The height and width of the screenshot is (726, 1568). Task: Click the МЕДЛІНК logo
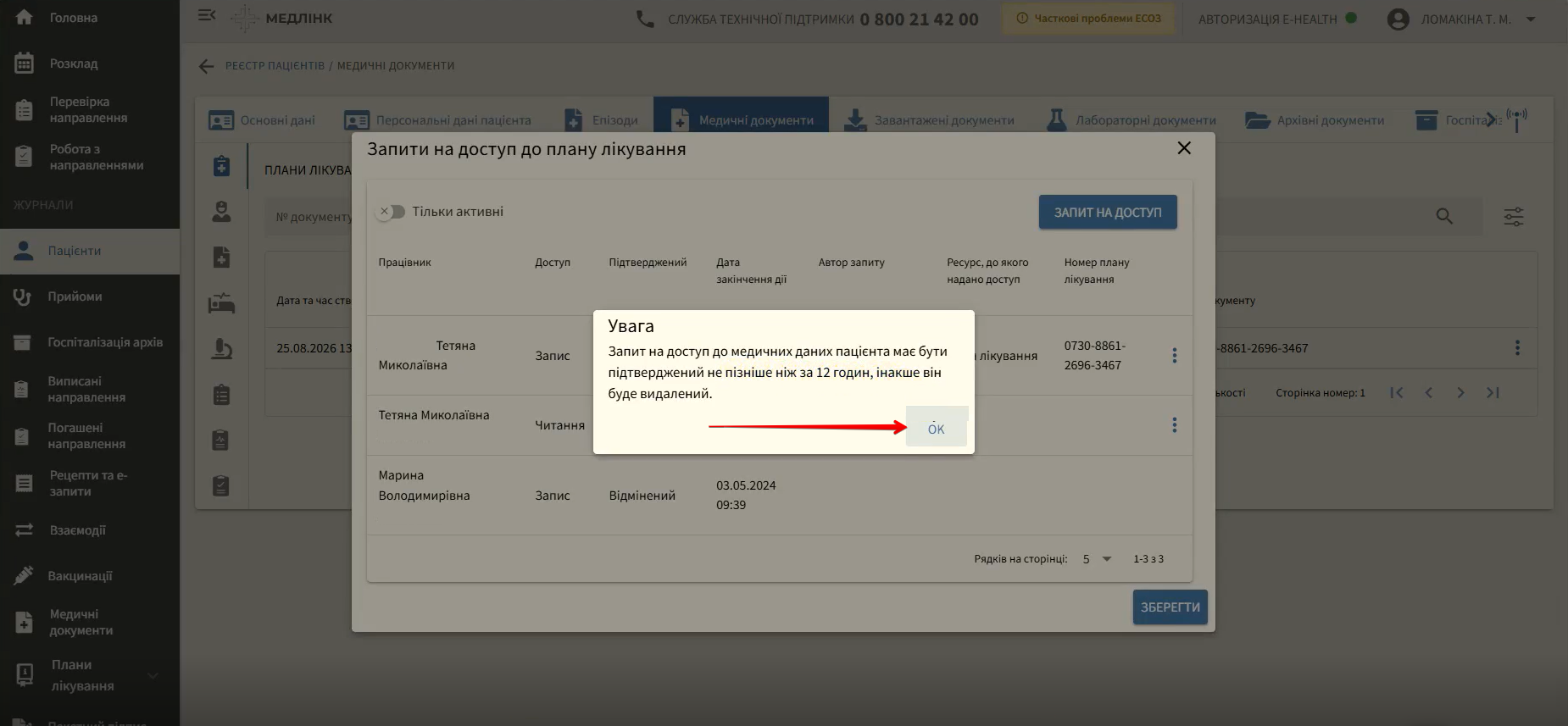point(282,19)
